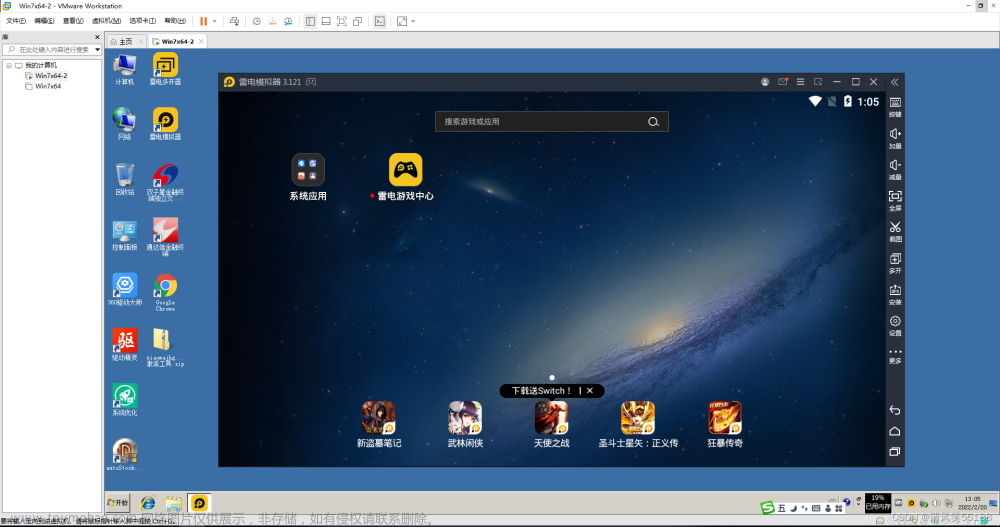Viewport: 1000px width, 527px height.
Task: Open the 帮助 menu in VMware
Action: pos(175,21)
